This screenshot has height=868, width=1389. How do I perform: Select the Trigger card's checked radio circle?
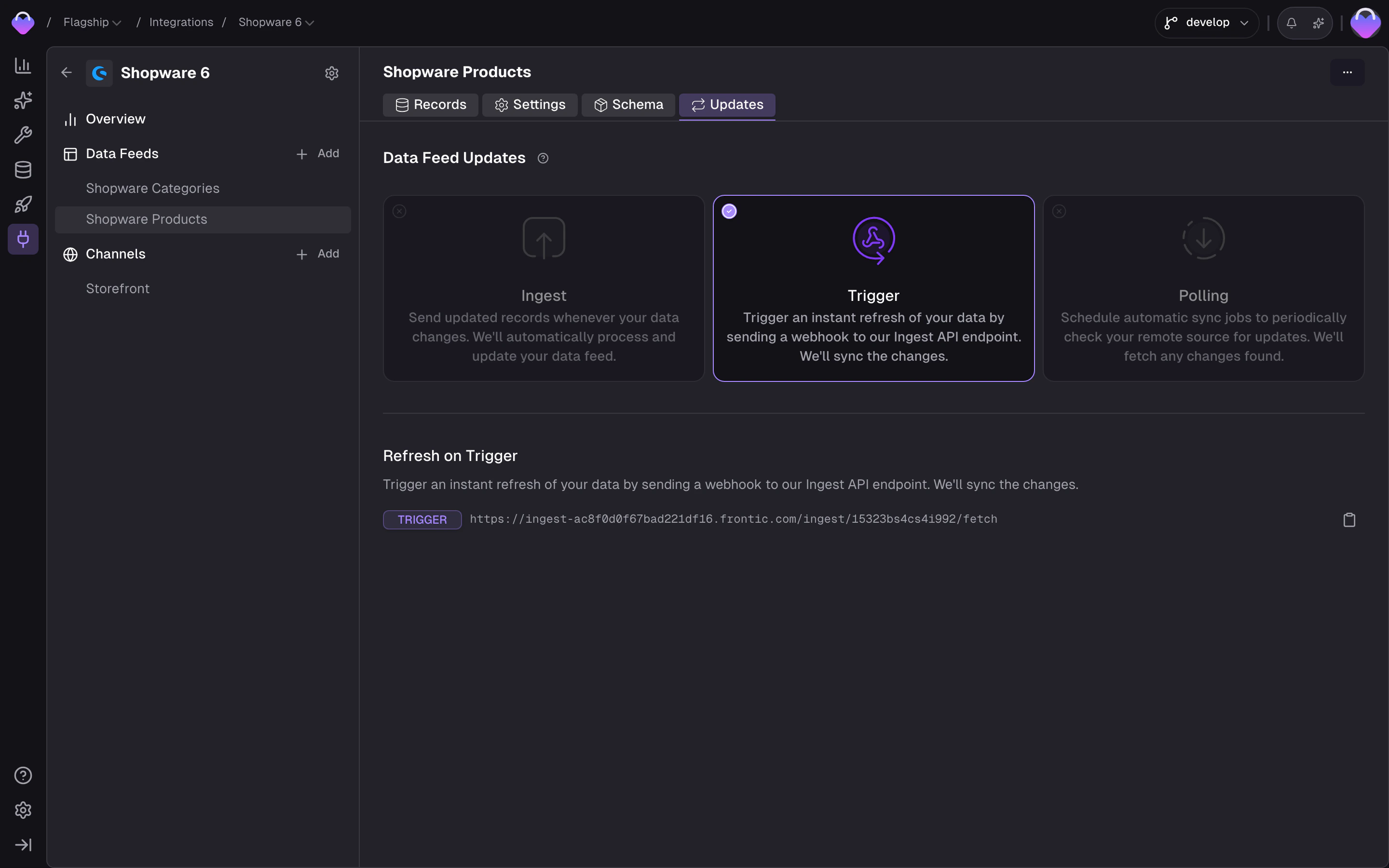click(x=729, y=211)
